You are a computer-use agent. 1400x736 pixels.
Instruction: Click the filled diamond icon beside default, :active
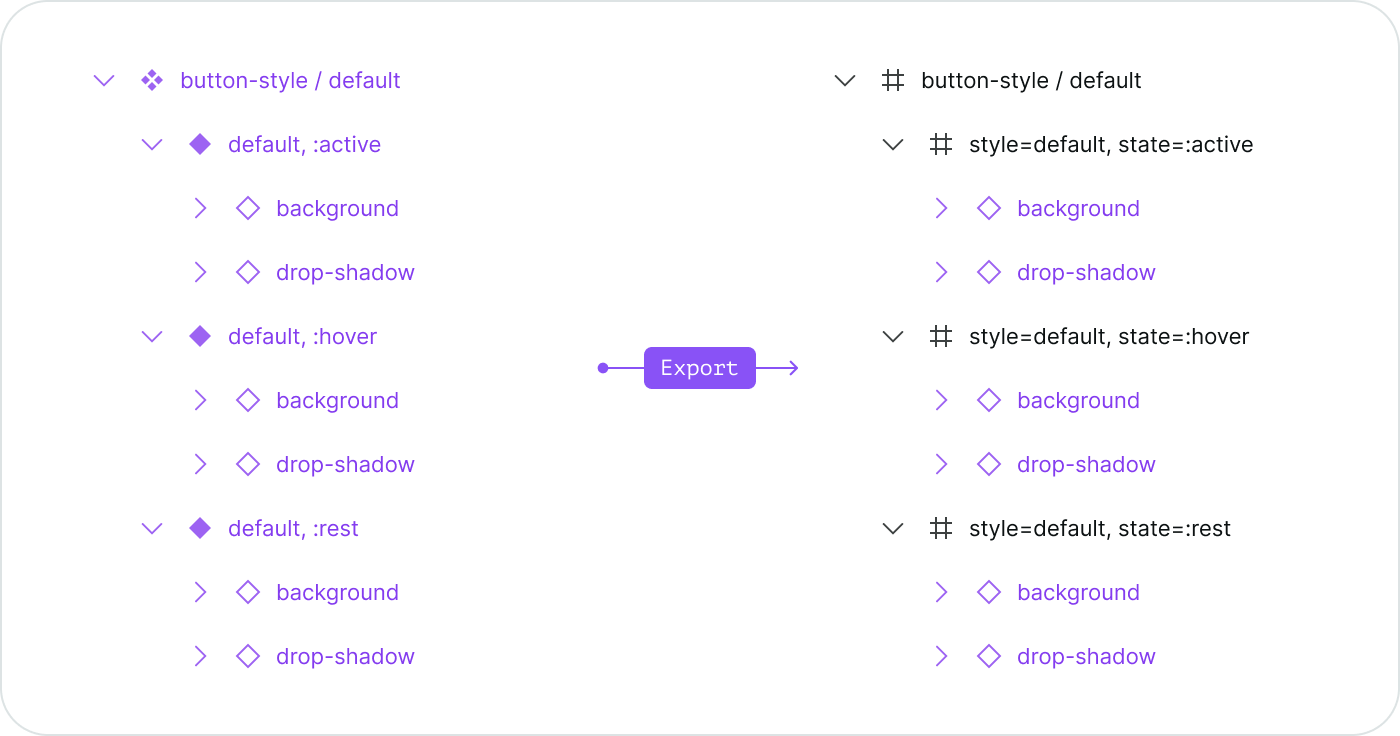(200, 145)
